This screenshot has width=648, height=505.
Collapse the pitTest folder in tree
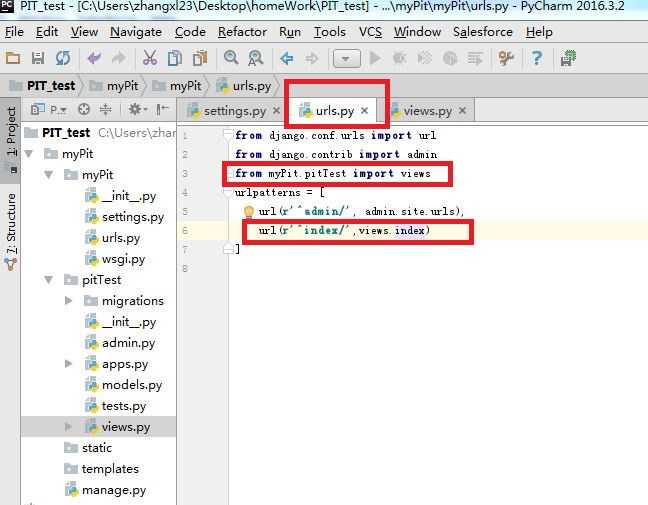pyautogui.click(x=48, y=280)
